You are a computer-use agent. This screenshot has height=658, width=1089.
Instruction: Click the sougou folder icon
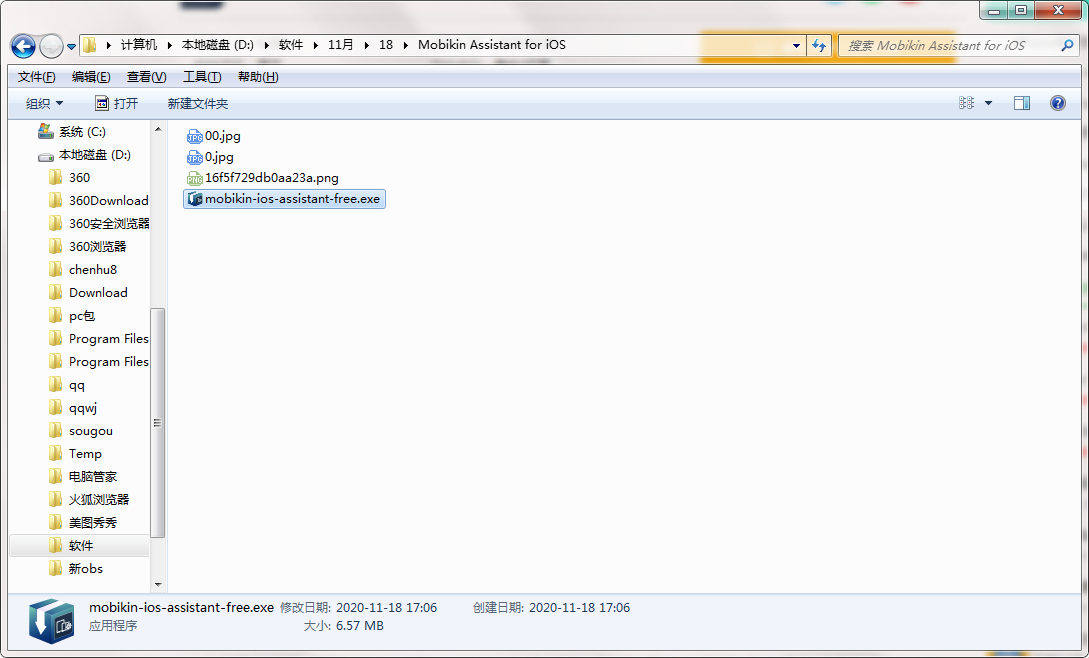[x=56, y=430]
